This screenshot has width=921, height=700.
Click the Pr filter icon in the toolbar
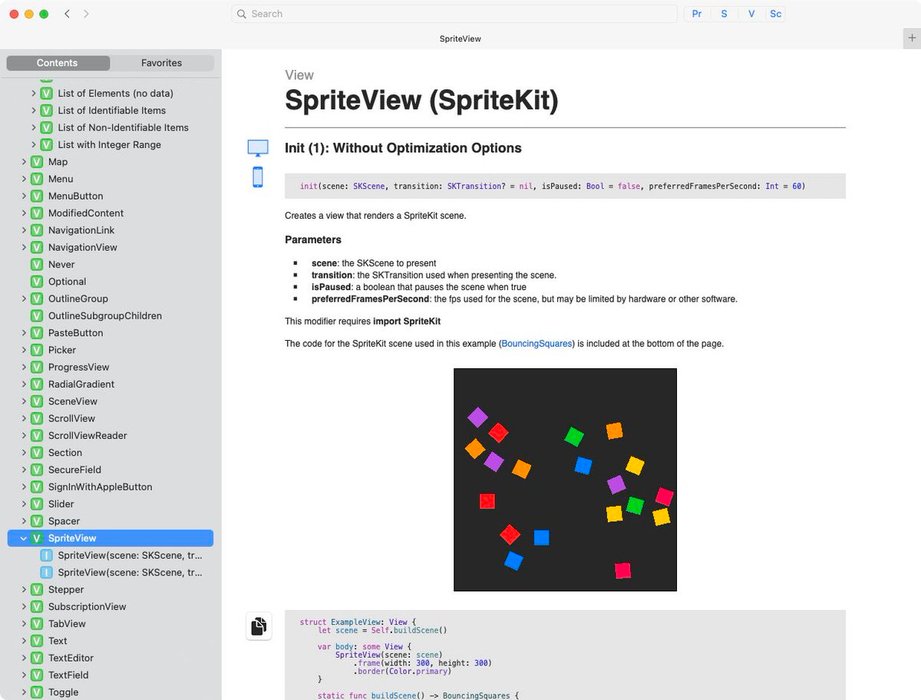(x=696, y=13)
